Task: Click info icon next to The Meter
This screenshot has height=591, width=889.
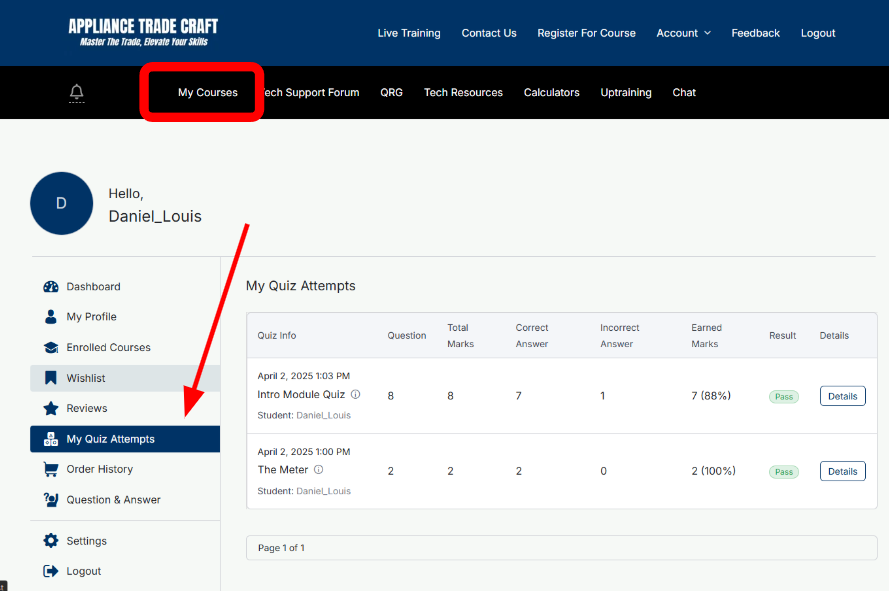Action: 319,470
